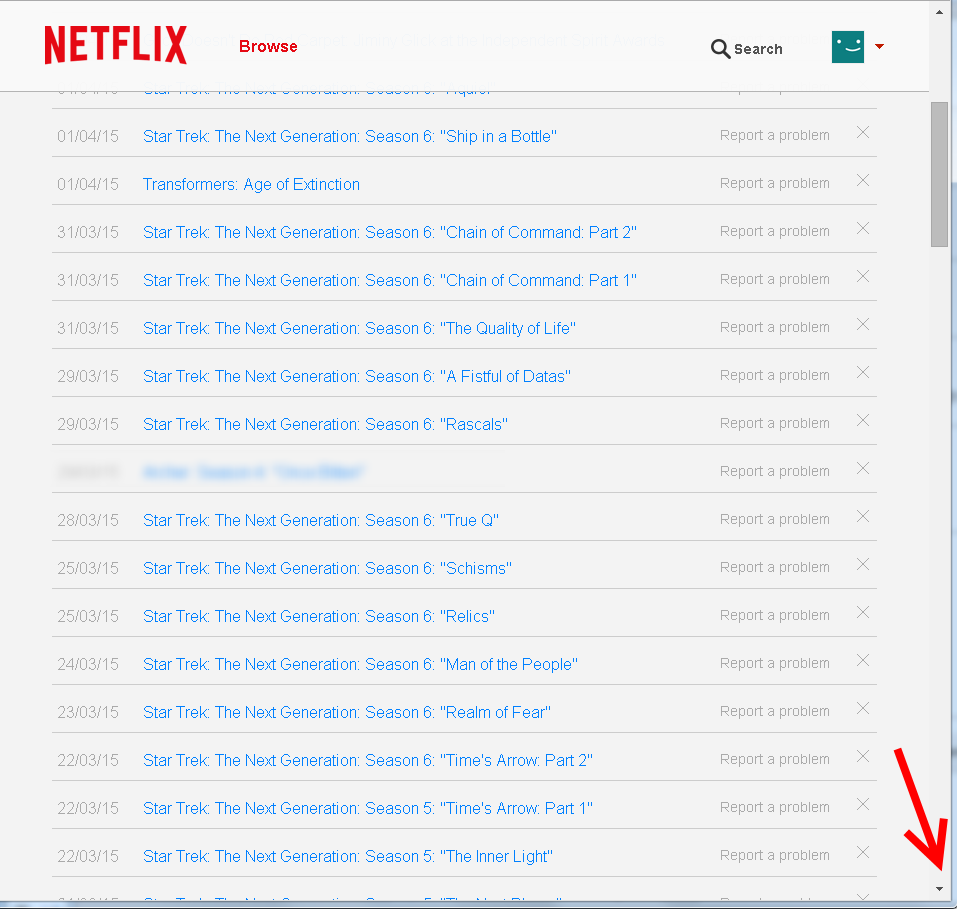Click the vertical scrollbar thumb
The image size is (957, 909).
(x=939, y=174)
